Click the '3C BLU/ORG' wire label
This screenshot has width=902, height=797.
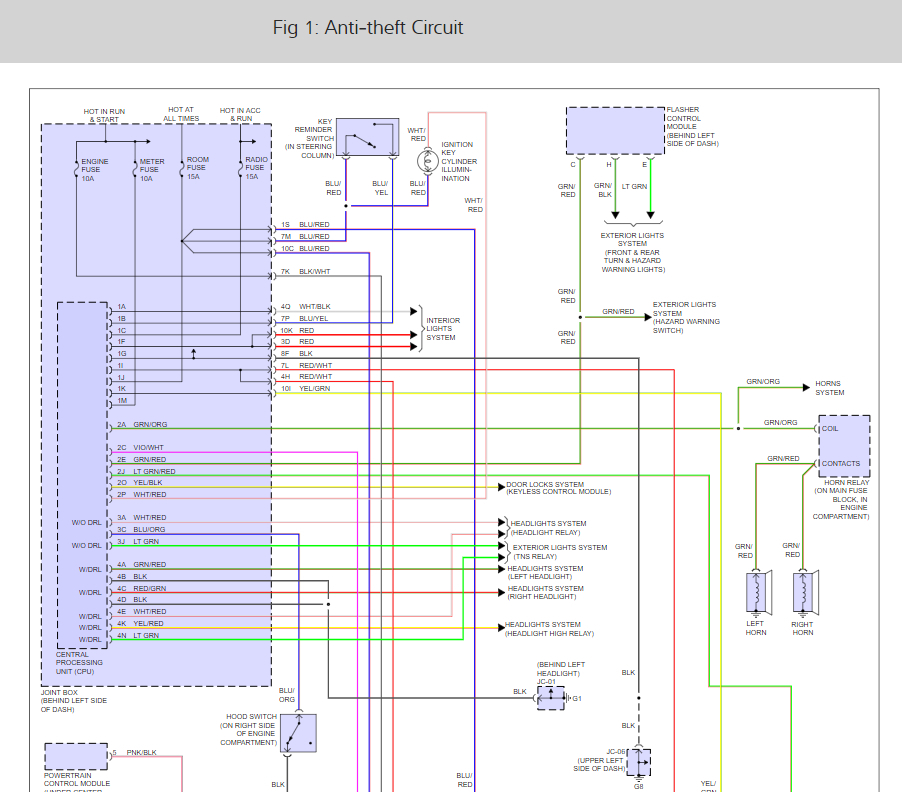click(x=141, y=529)
